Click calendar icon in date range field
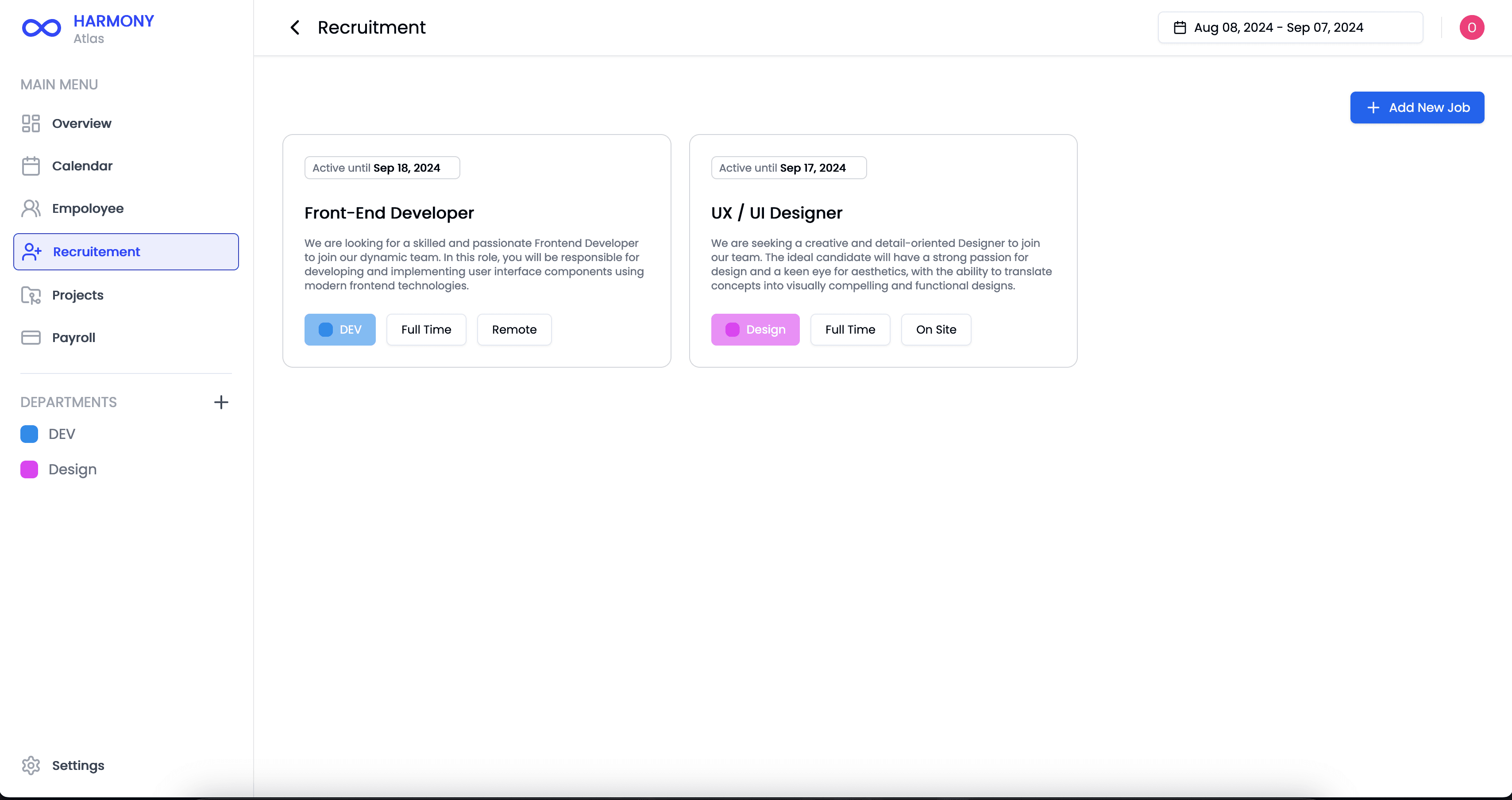 pyautogui.click(x=1180, y=27)
